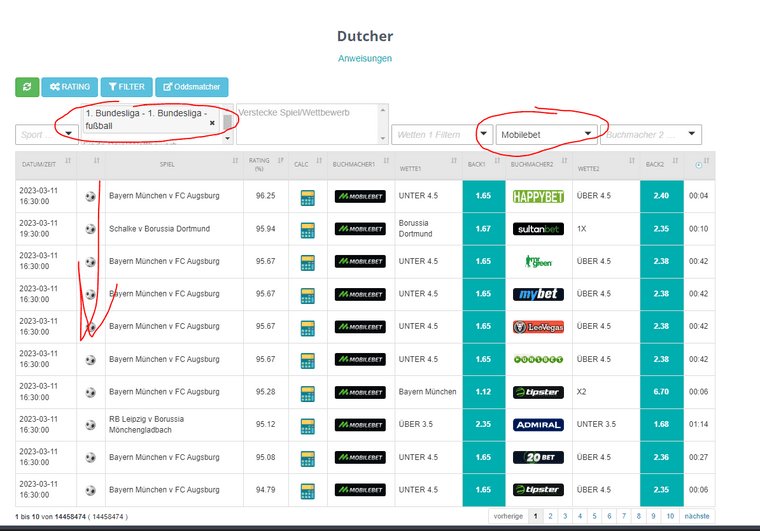The height and width of the screenshot is (531, 760).
Task: Open calculator for the 94.79 rating row
Action: pyautogui.click(x=308, y=491)
